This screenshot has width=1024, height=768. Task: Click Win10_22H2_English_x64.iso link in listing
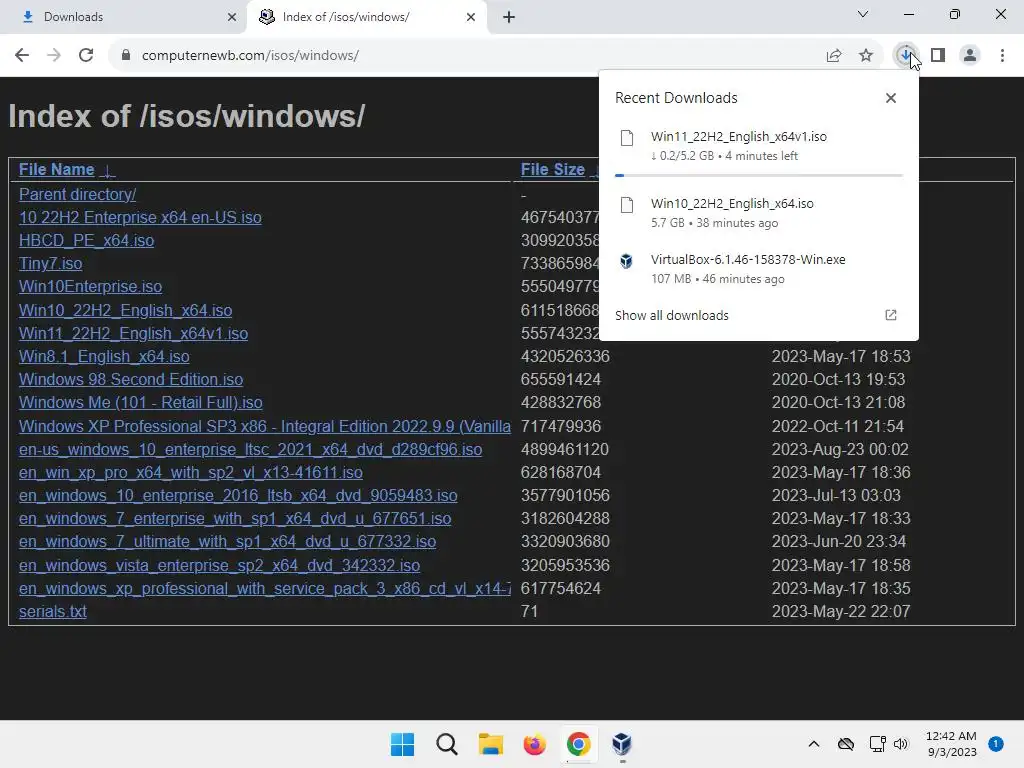tap(125, 310)
